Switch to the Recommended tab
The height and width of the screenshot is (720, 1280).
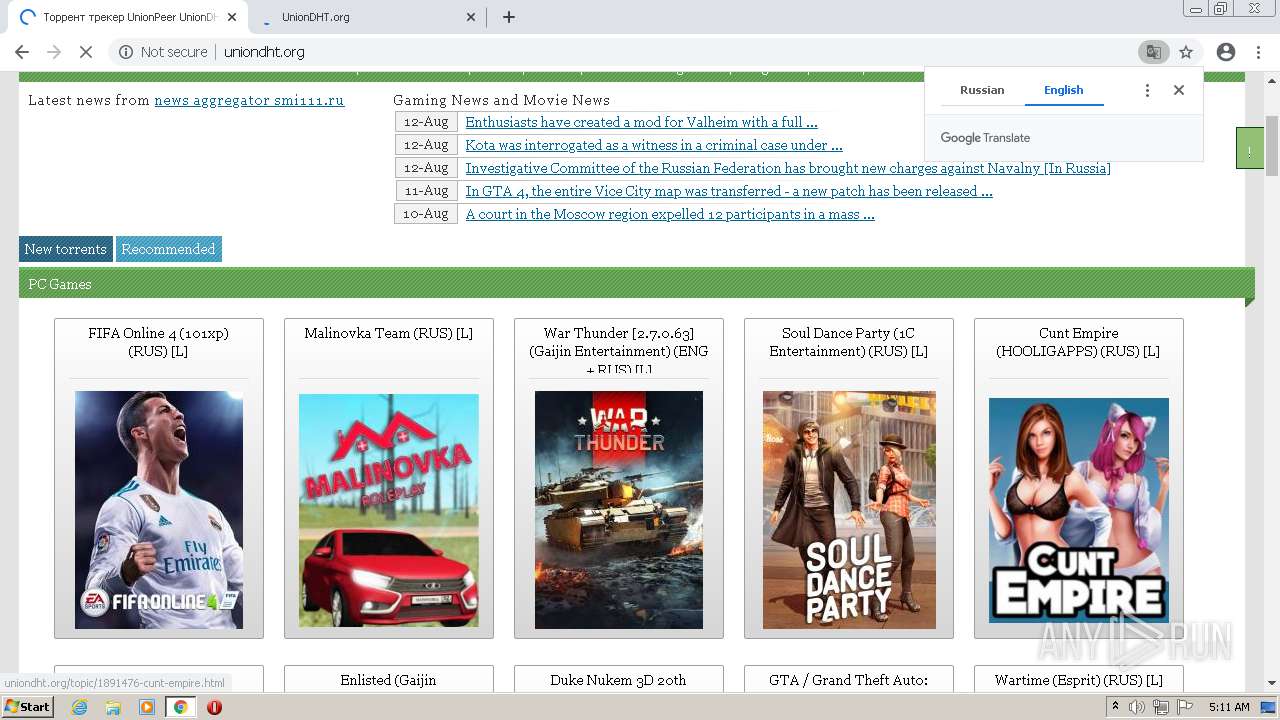(x=168, y=249)
